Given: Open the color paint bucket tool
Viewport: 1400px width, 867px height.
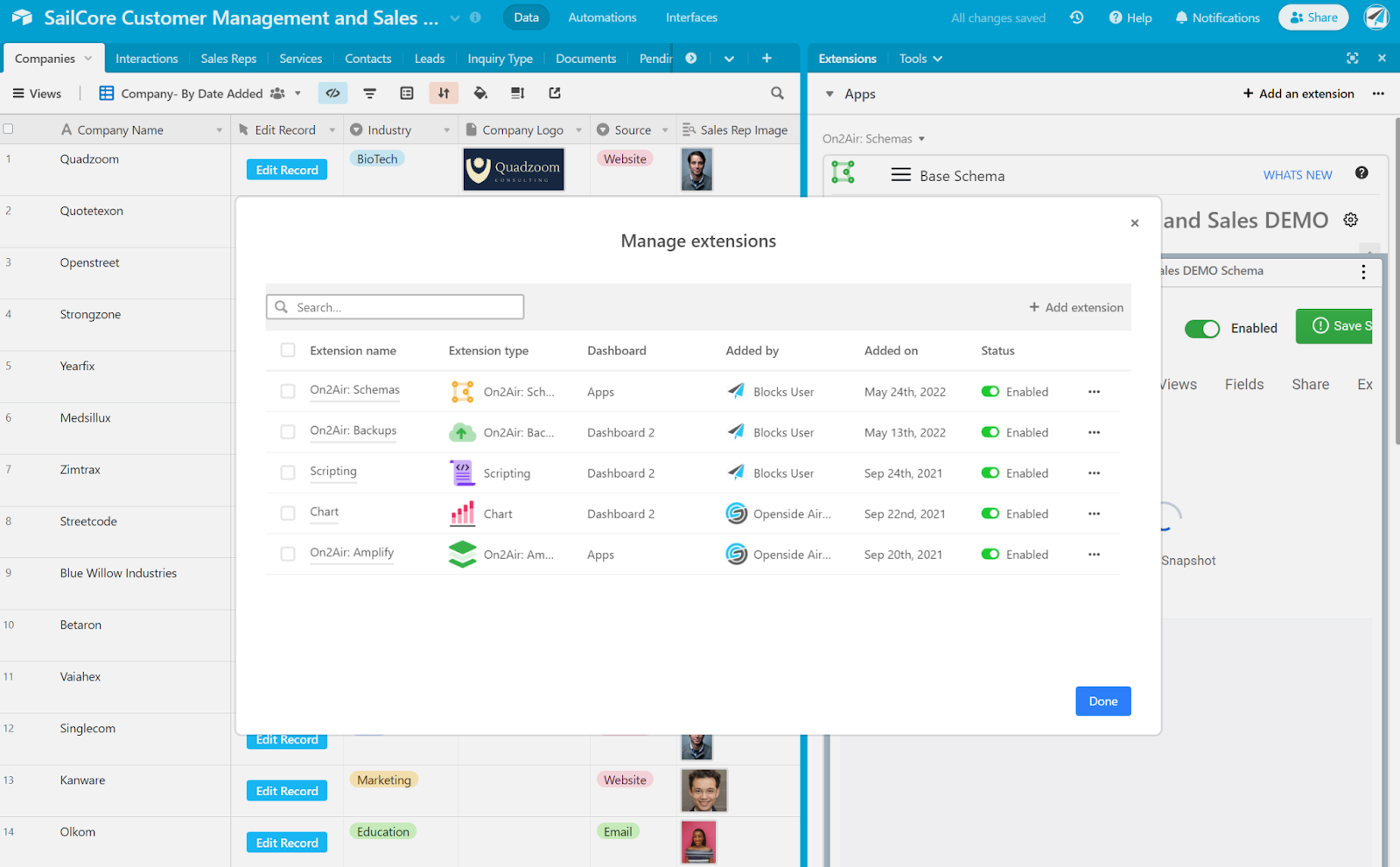Looking at the screenshot, I should [480, 94].
